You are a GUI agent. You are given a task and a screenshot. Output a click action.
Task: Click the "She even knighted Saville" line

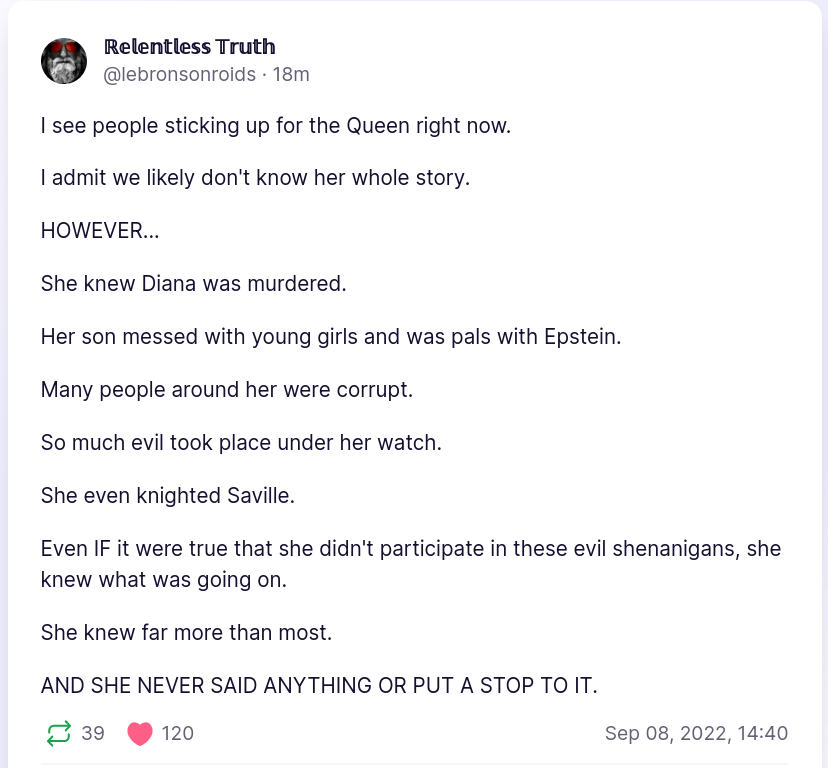coord(168,494)
